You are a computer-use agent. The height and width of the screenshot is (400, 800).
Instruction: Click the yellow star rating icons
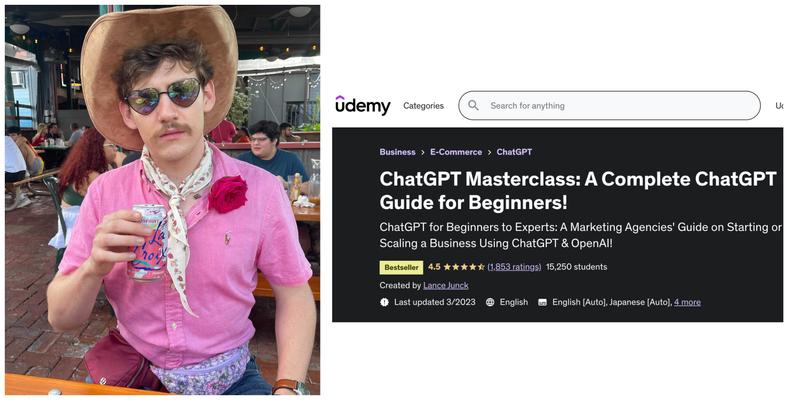pos(464,267)
